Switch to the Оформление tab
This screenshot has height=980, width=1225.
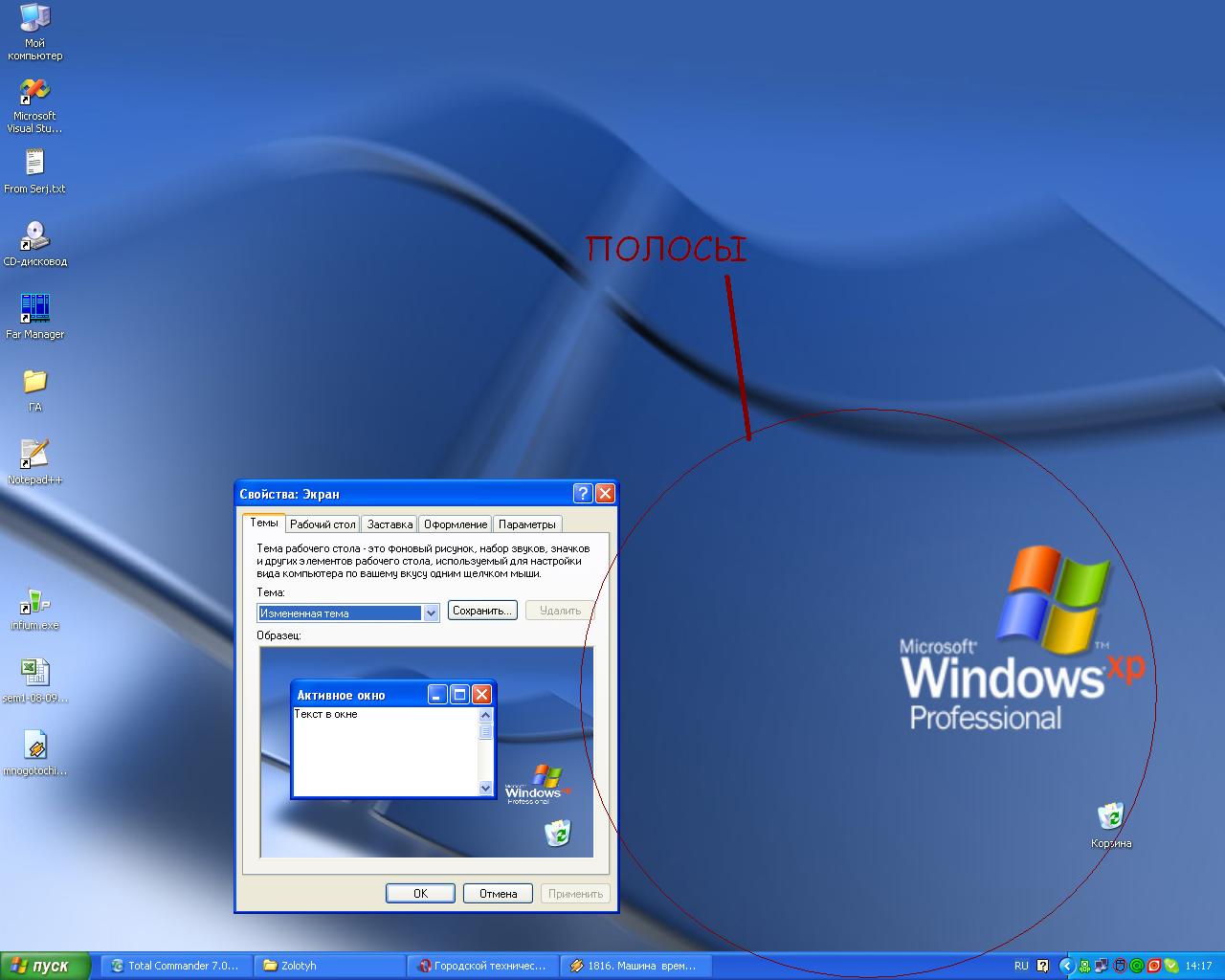(x=456, y=524)
